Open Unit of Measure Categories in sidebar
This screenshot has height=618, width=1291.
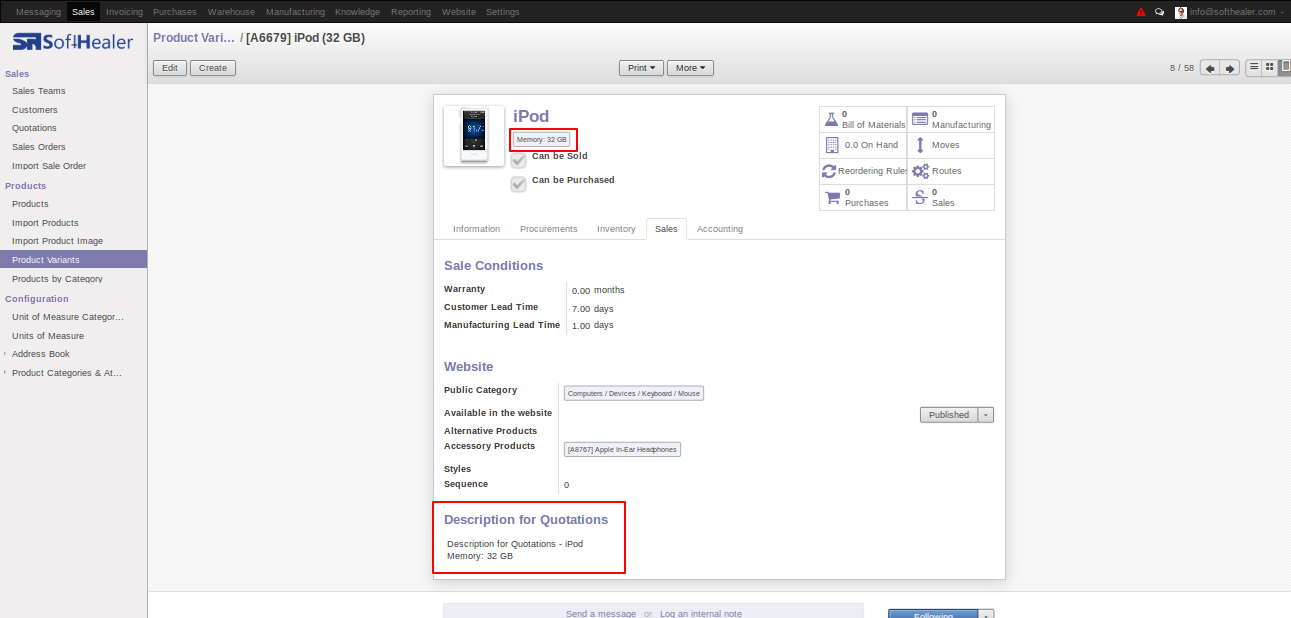[68, 317]
